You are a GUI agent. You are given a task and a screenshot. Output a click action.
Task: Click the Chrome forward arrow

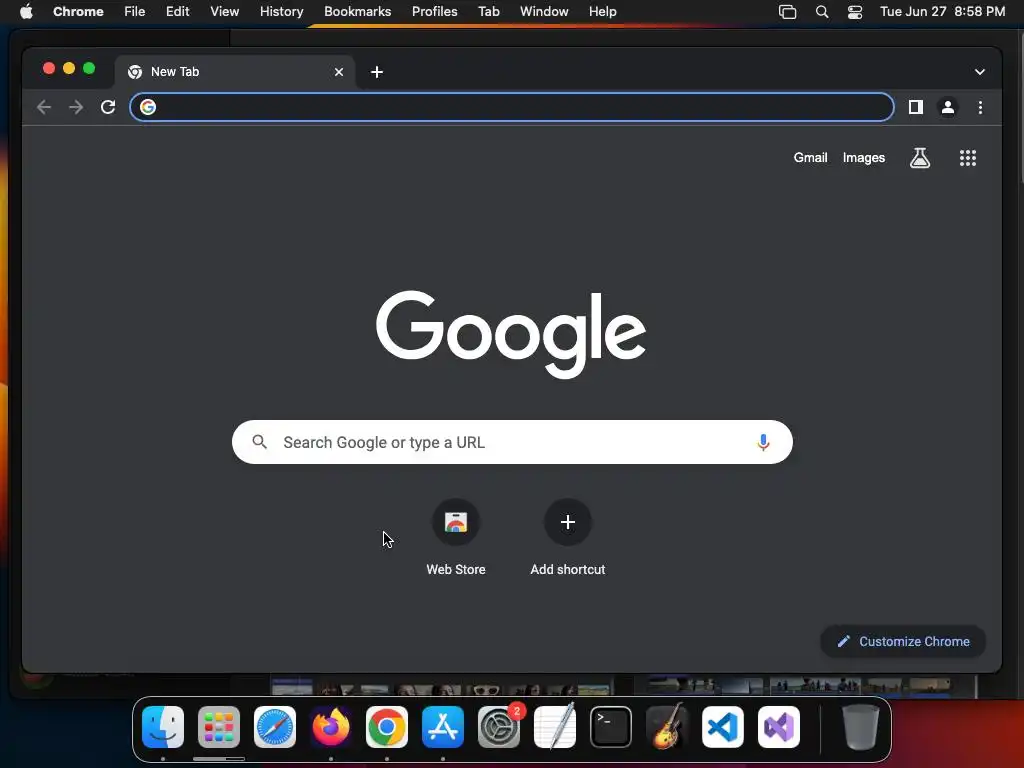[76, 107]
